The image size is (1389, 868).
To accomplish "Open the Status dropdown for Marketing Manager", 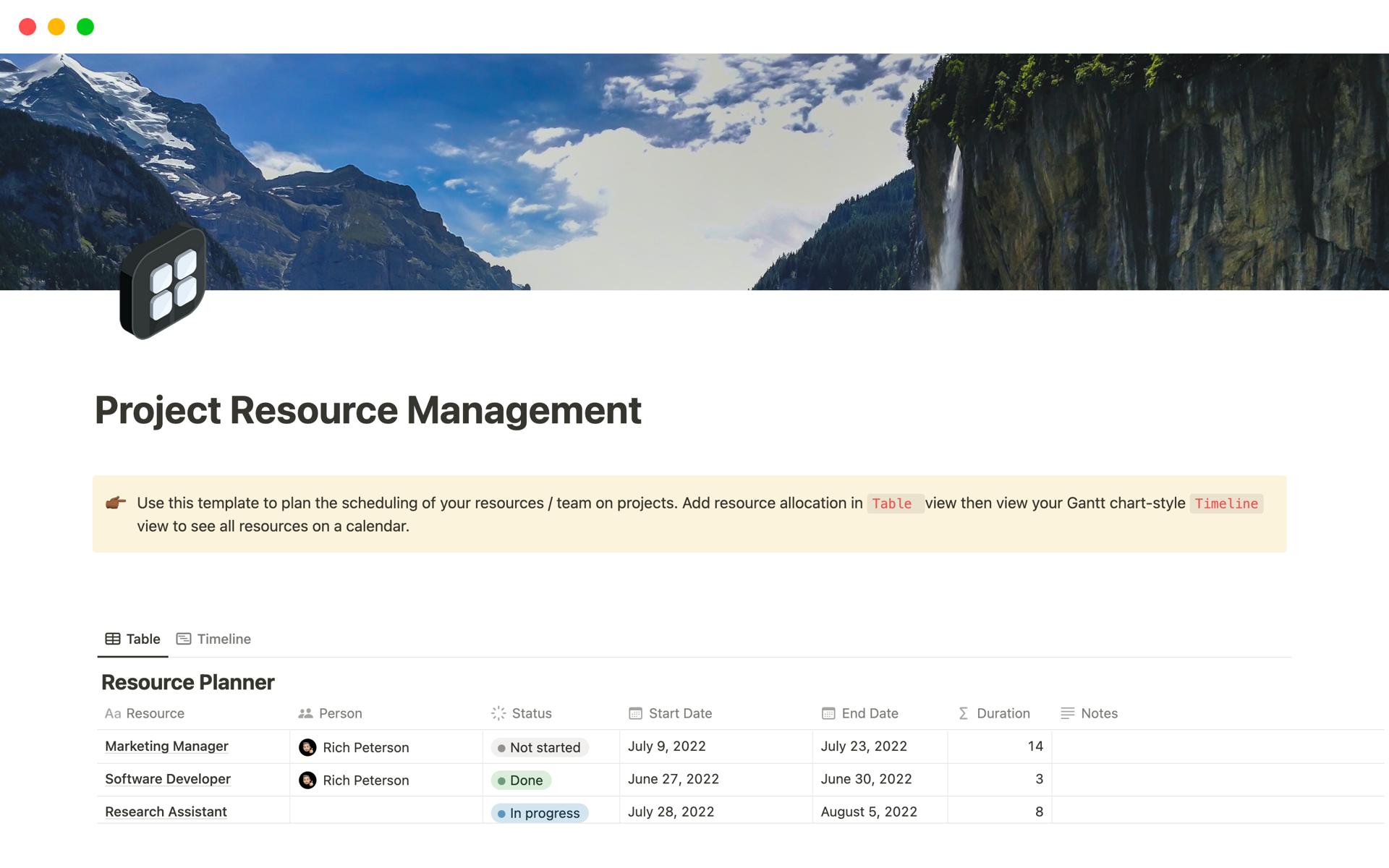I will coord(540,747).
